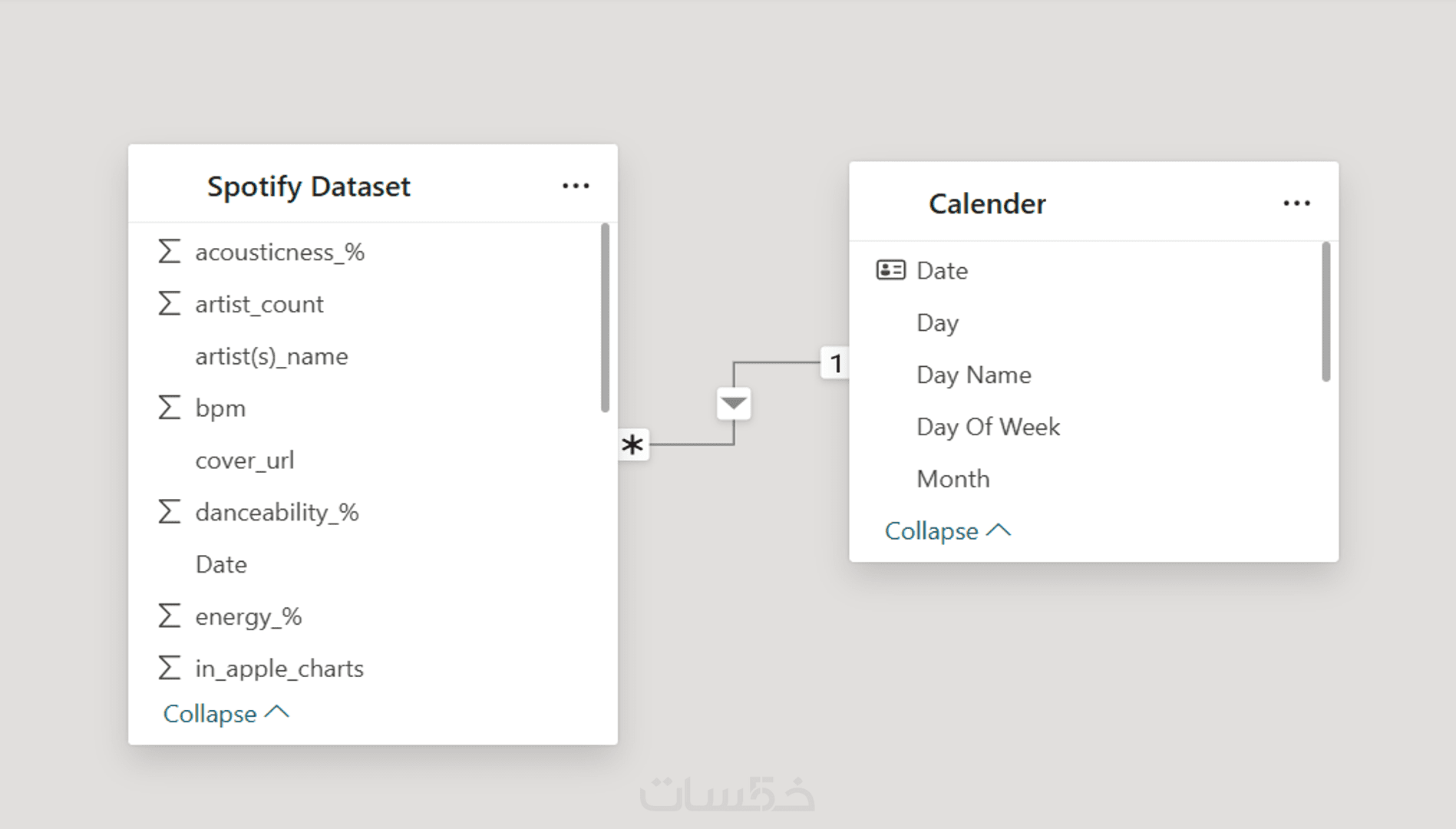Click the sigma icon beside acousticness_%
This screenshot has height=829, width=1456.
169,252
